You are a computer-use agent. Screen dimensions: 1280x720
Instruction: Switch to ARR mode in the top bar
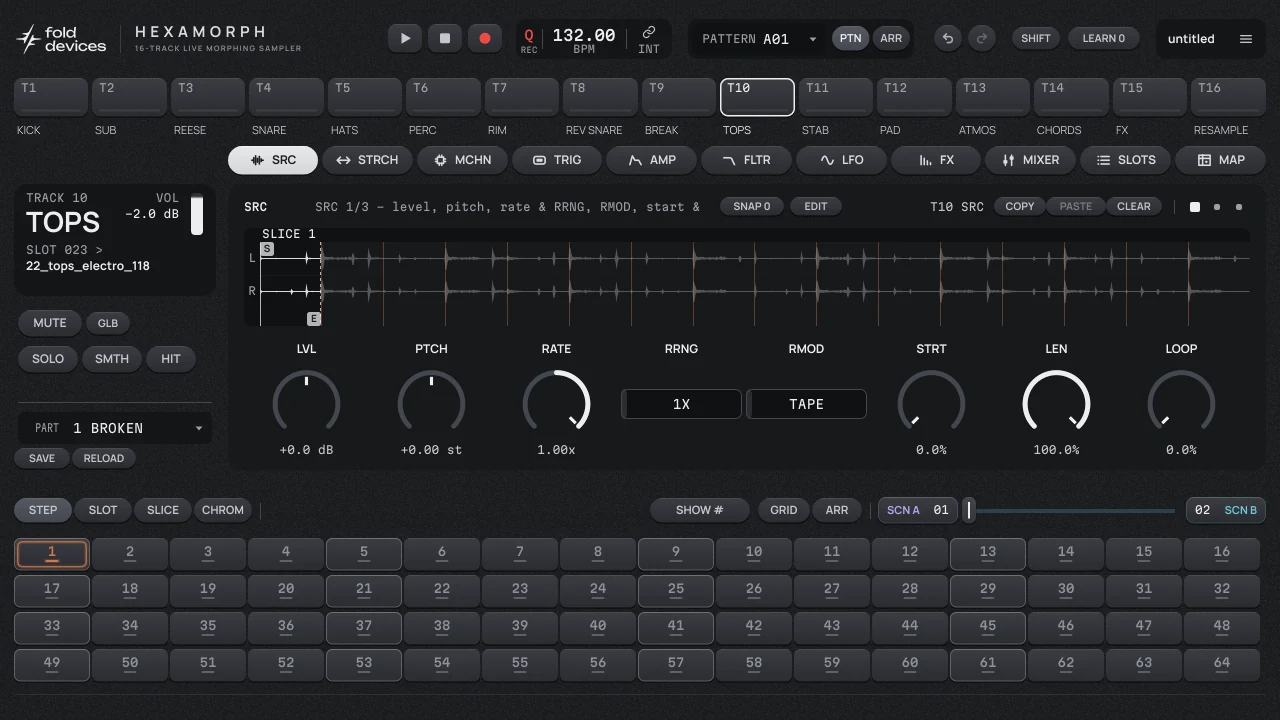(x=890, y=38)
